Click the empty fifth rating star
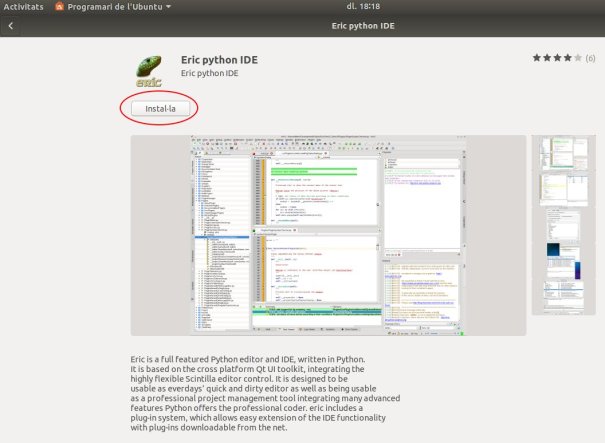Viewport: 605px width, 443px height. [578, 59]
